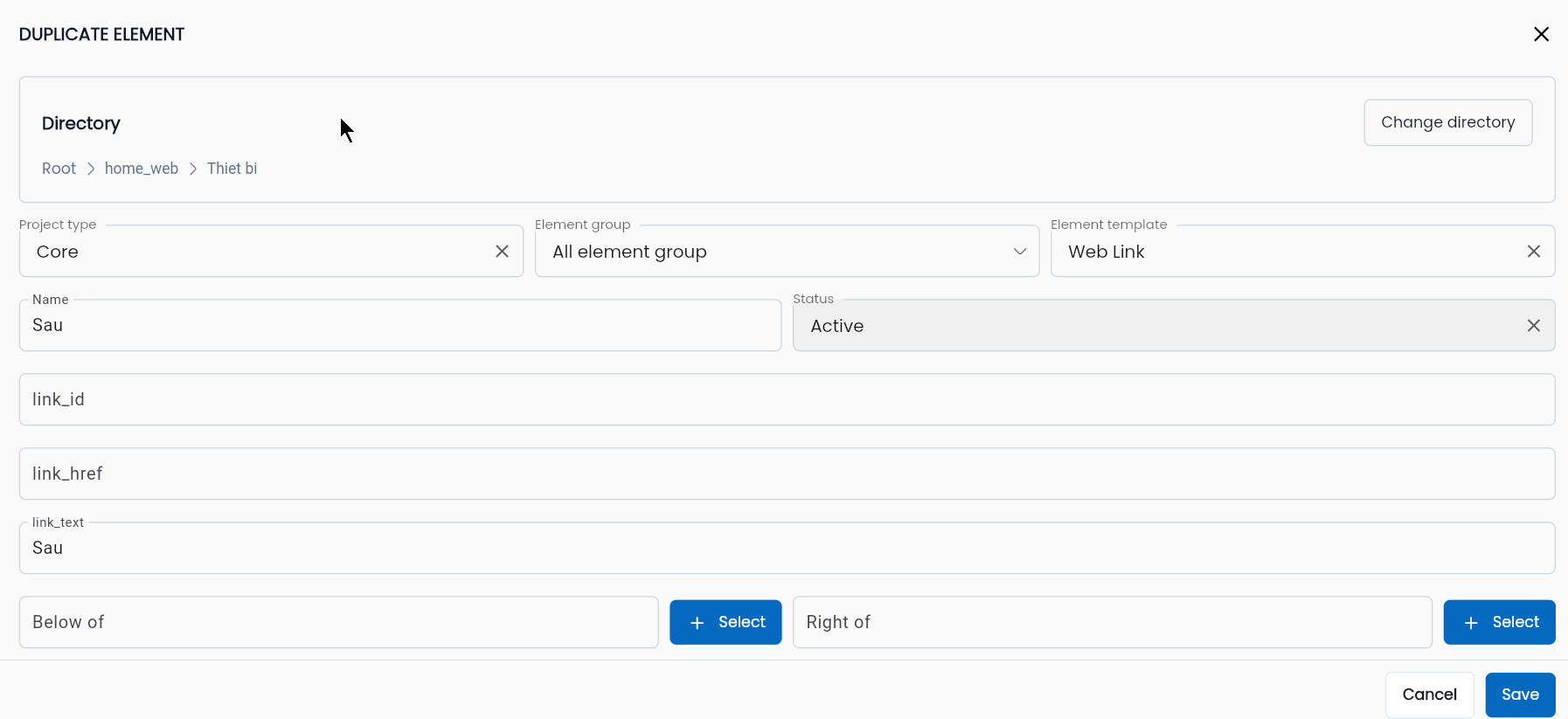This screenshot has height=719, width=1568.
Task: Open the Element template combo box
Action: pyautogui.click(x=1285, y=252)
